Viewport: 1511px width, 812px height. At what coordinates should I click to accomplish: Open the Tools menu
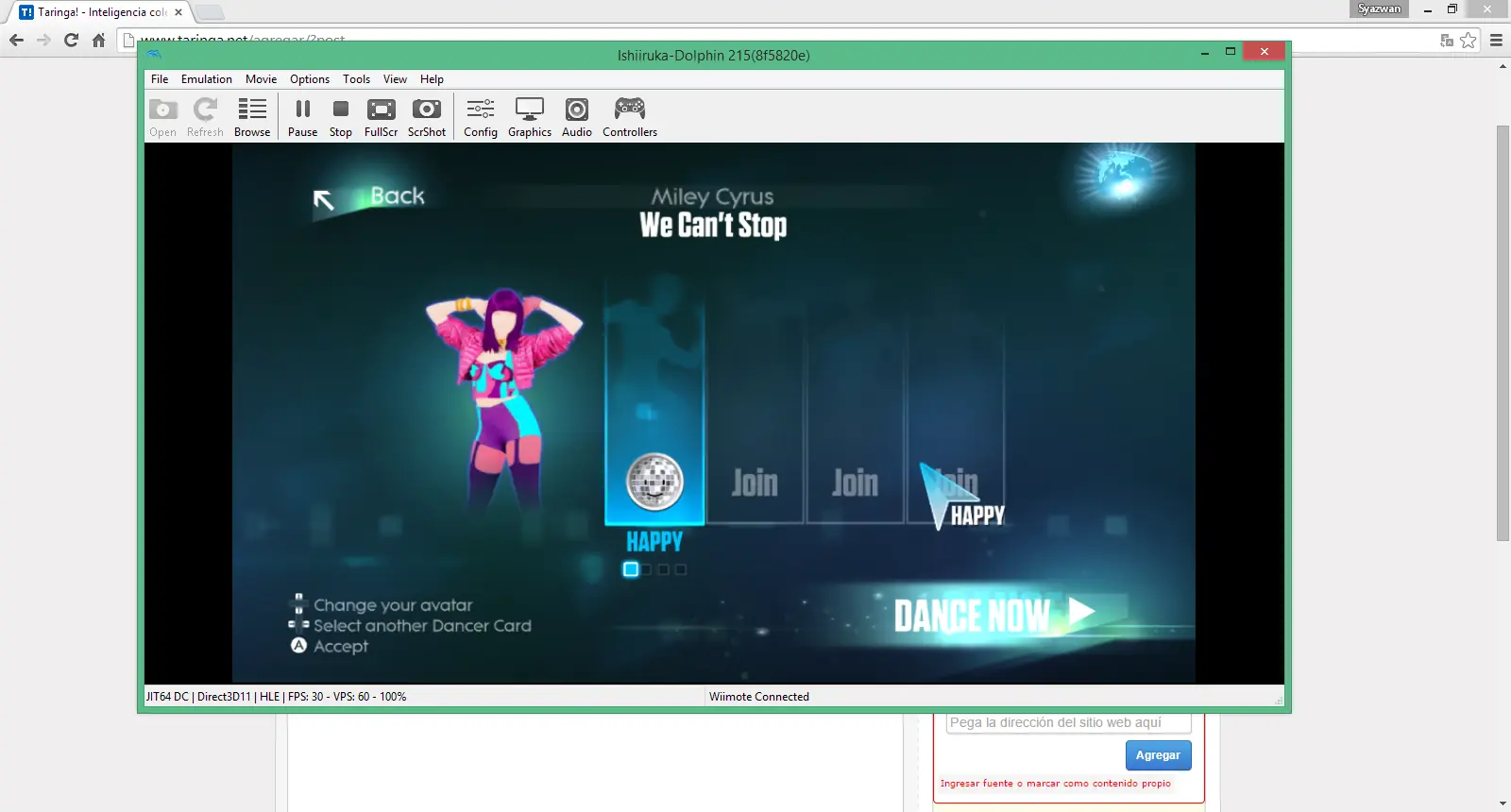coord(356,79)
